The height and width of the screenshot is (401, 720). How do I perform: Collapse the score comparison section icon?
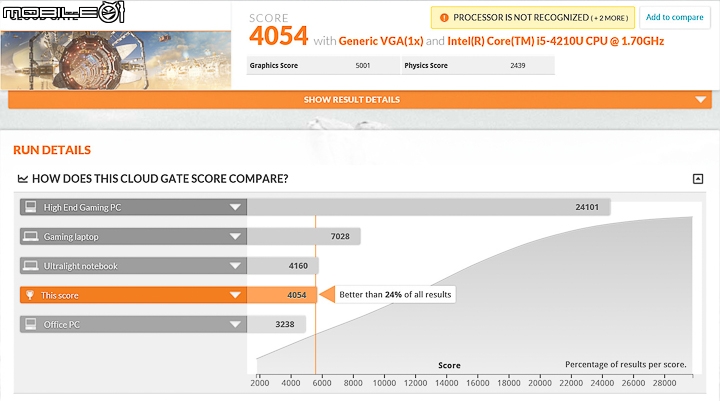click(698, 179)
